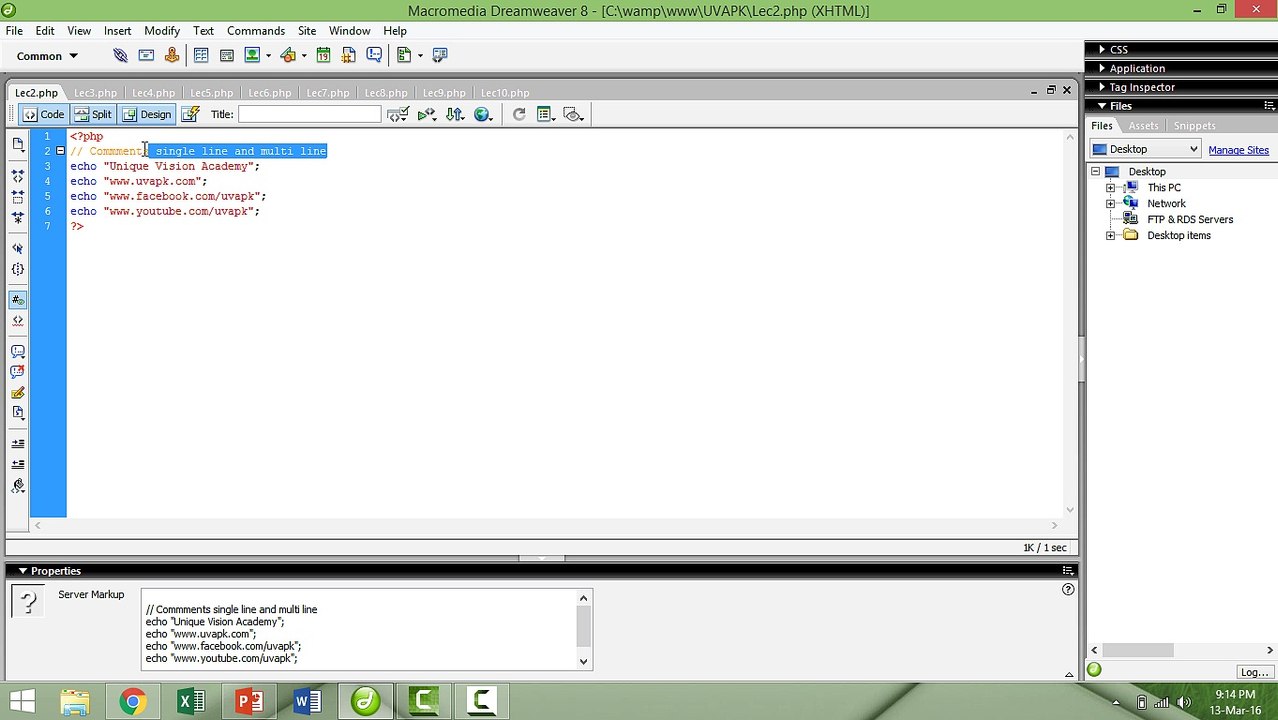Image resolution: width=1278 pixels, height=720 pixels.
Task: Click the Manage Sites link
Action: [x=1238, y=150]
